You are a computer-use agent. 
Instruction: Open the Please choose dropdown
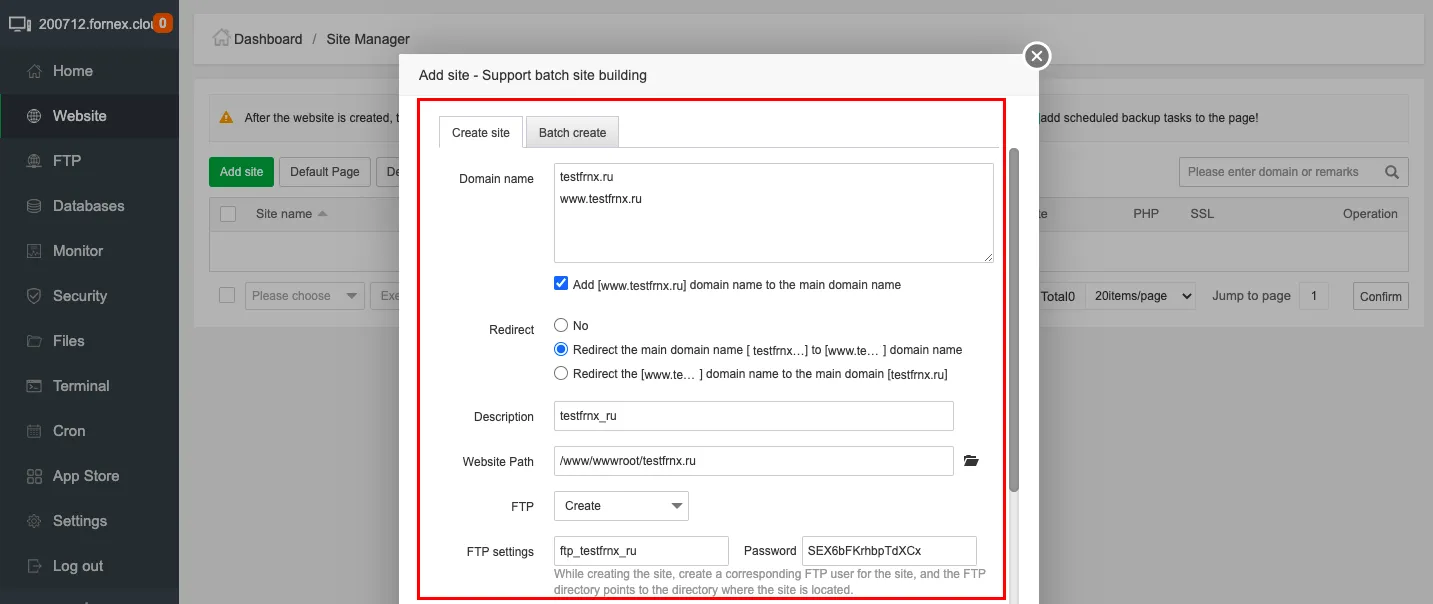305,296
